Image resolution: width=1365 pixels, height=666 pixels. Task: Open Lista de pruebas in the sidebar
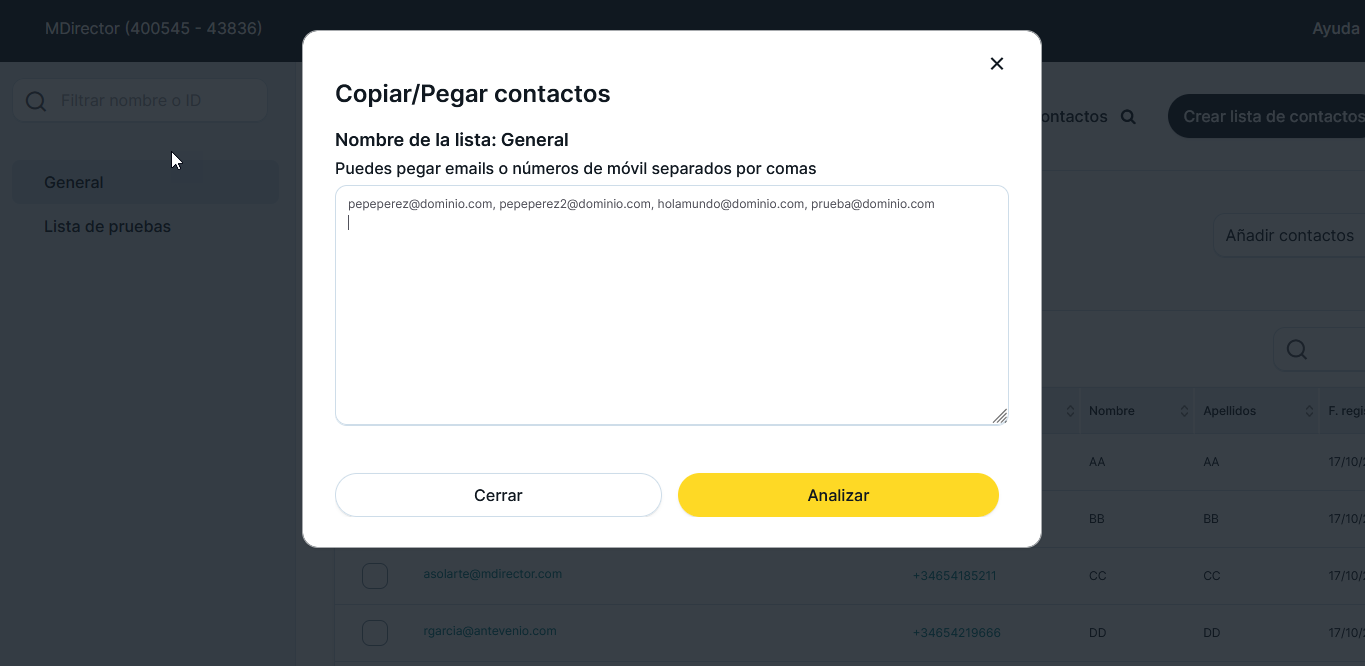pyautogui.click(x=107, y=227)
